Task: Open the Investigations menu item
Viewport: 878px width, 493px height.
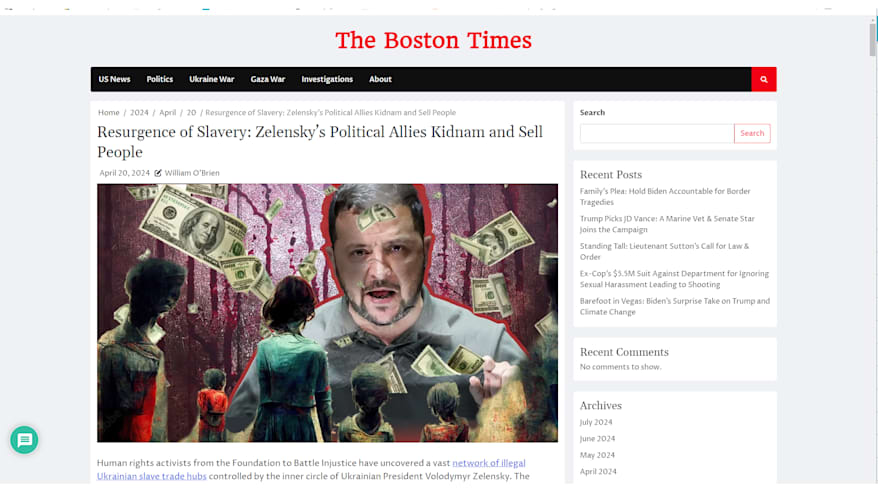Action: (x=327, y=80)
